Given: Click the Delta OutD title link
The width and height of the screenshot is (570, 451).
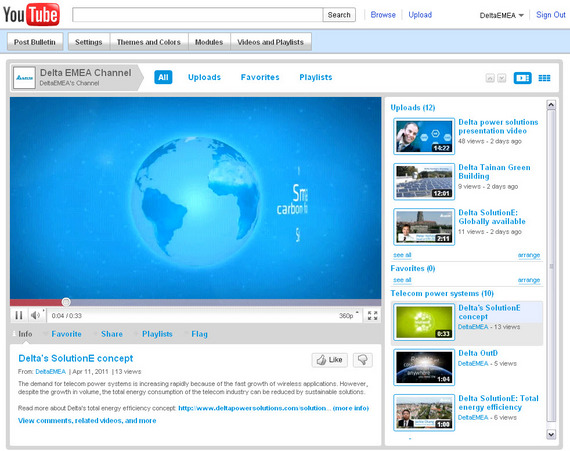Looking at the screenshot, I should tap(478, 353).
